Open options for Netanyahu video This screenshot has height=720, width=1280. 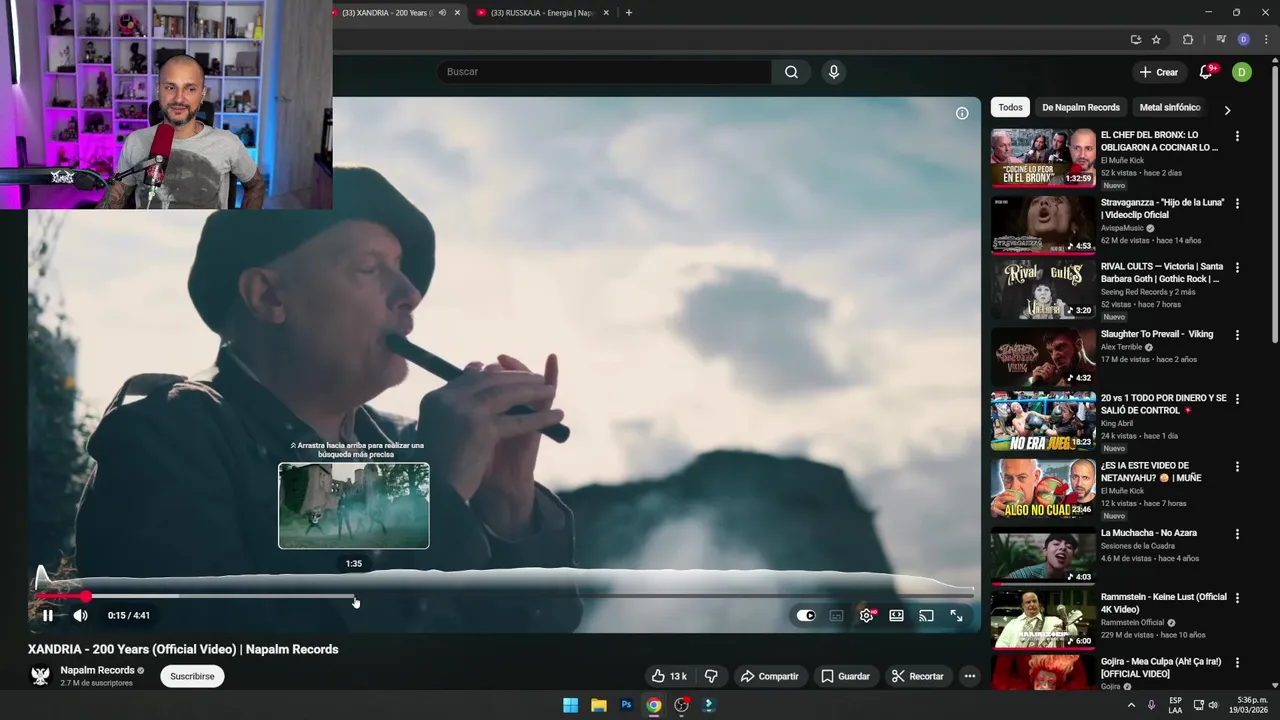1237,467
